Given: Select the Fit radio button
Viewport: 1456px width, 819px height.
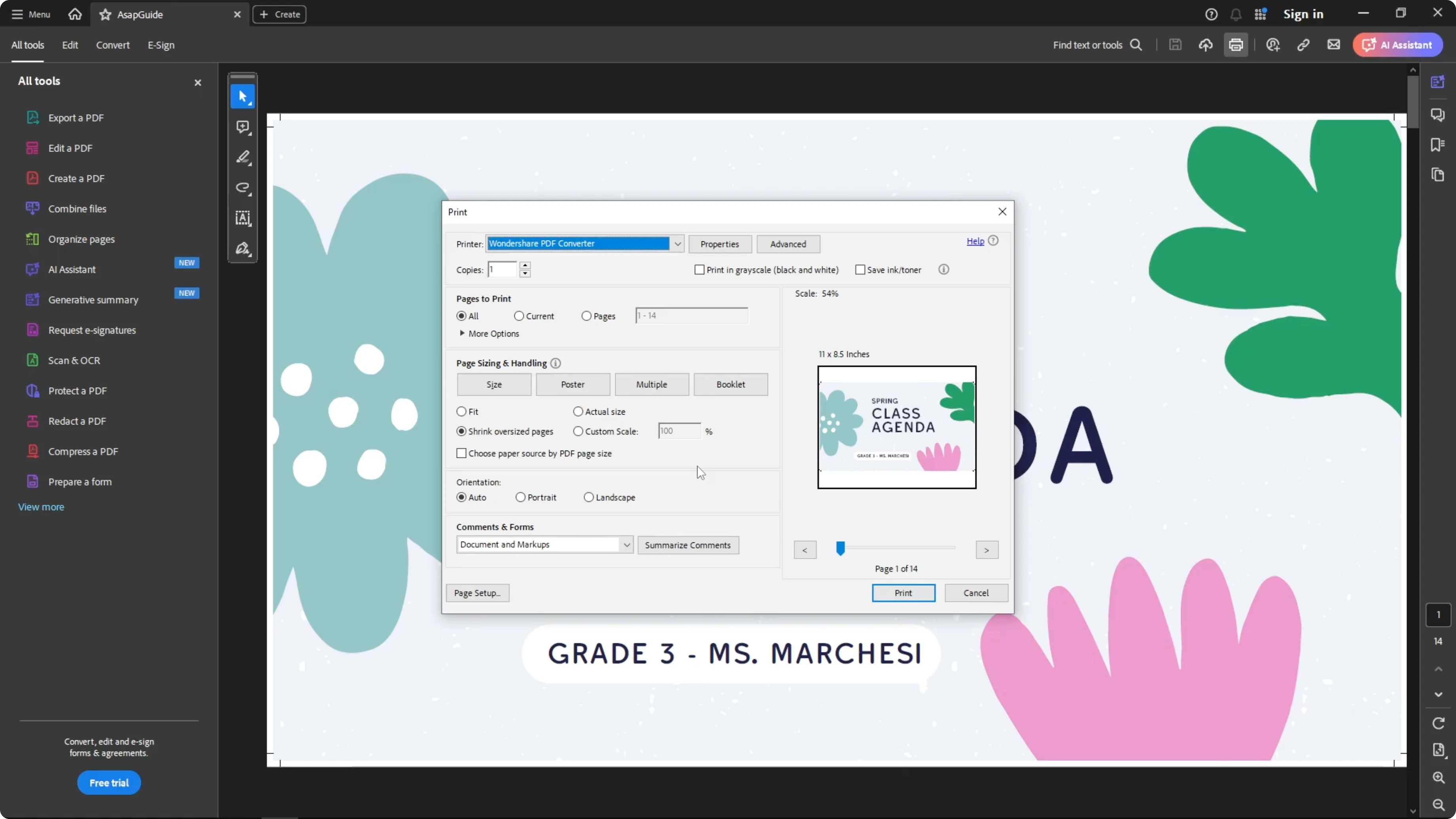Looking at the screenshot, I should pos(461,411).
